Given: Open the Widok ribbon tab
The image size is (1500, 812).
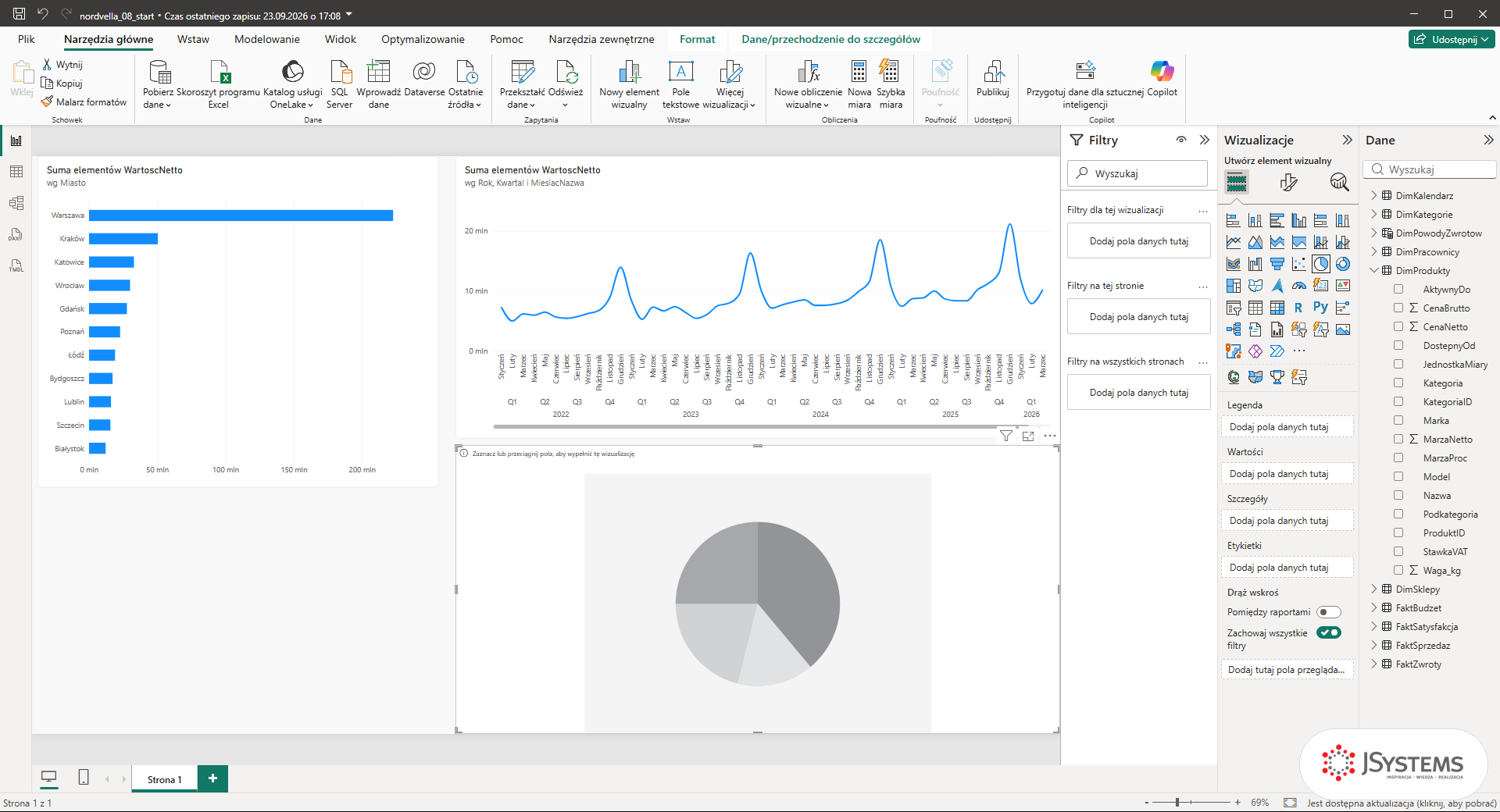Looking at the screenshot, I should click(341, 40).
